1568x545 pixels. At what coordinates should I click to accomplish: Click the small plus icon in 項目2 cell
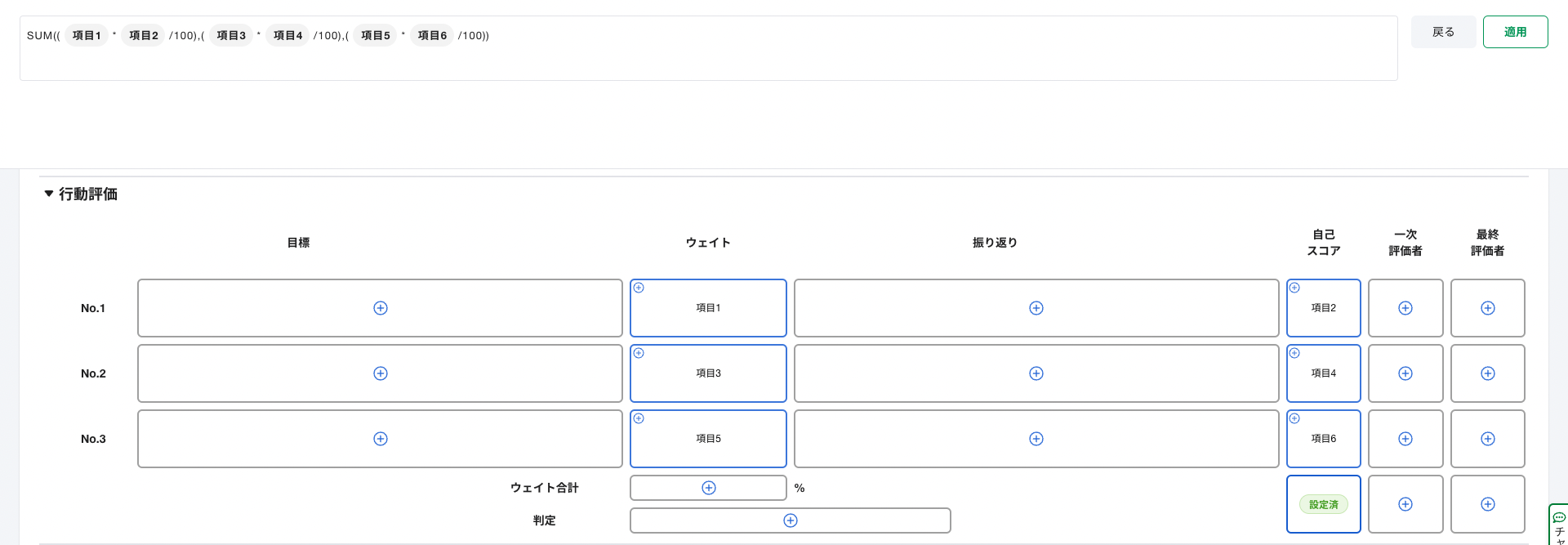[x=1294, y=288]
